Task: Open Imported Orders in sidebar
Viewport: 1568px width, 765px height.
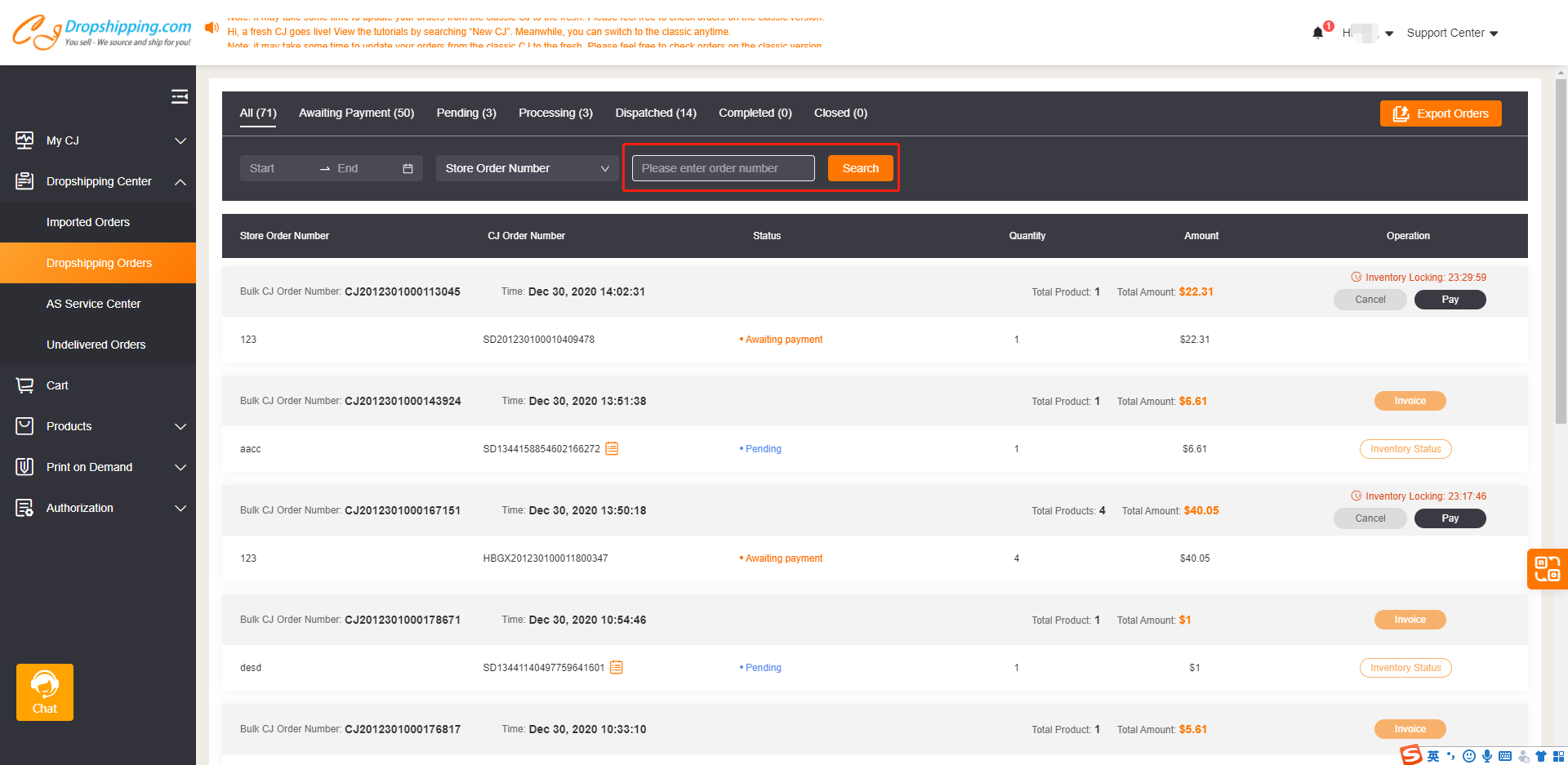Action: (x=88, y=222)
